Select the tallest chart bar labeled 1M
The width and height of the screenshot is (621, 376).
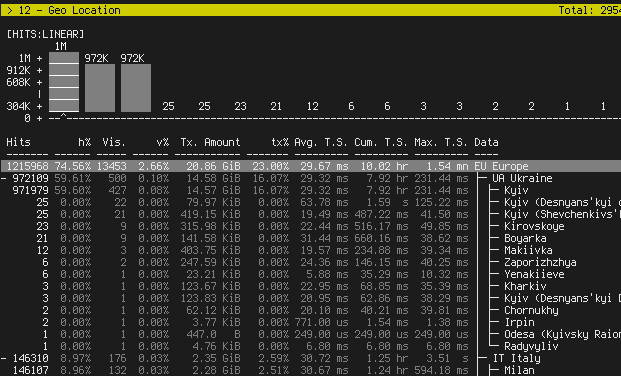64,82
